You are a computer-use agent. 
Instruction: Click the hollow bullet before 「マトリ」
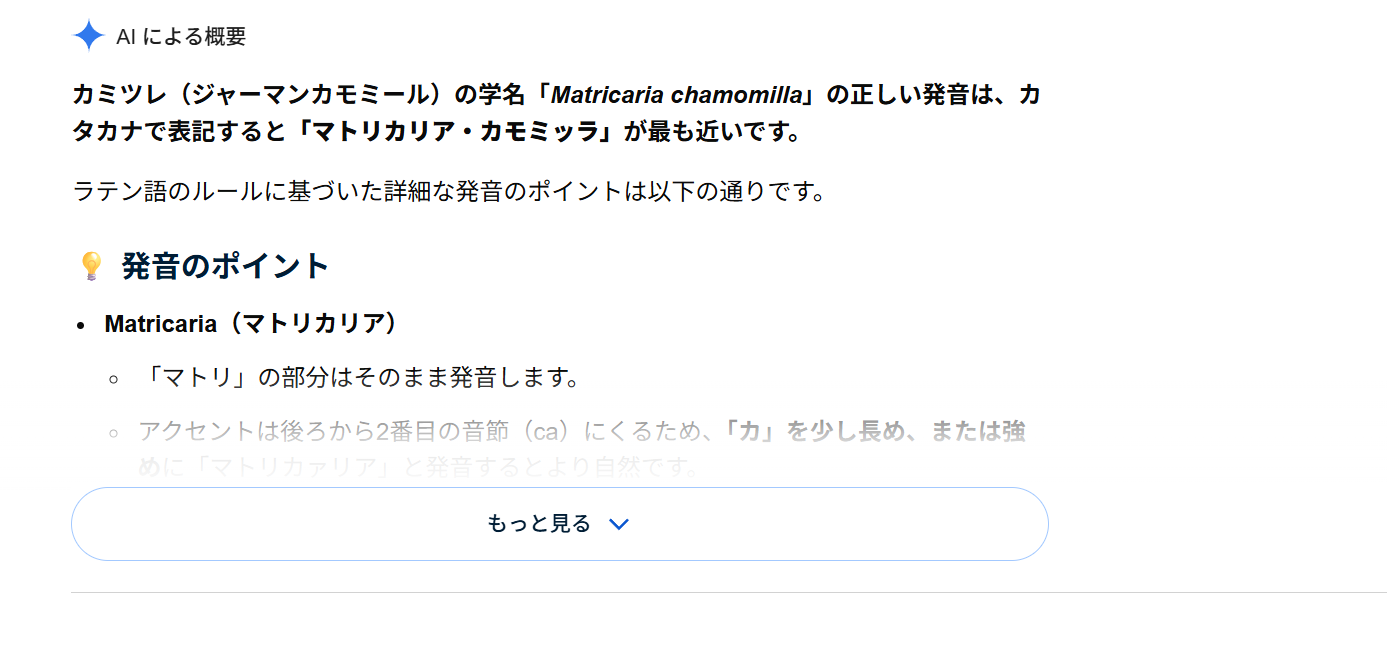coord(113,379)
